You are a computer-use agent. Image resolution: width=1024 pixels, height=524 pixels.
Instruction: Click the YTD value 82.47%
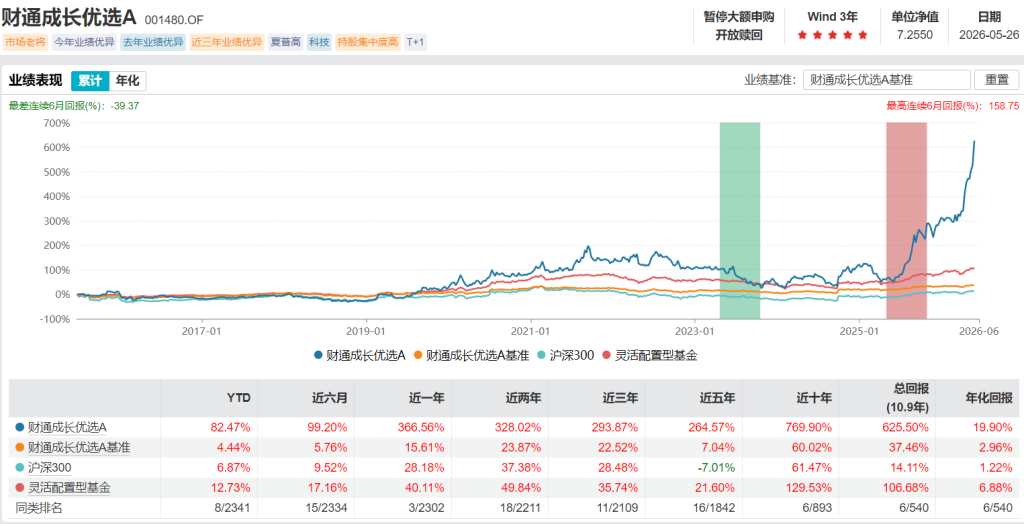point(231,427)
